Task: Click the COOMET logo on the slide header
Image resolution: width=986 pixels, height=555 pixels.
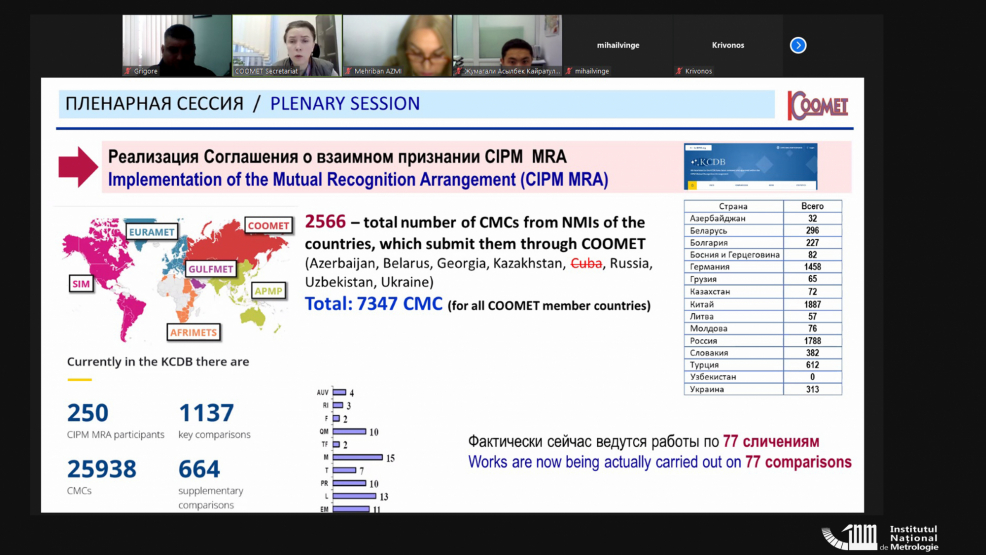Action: [818, 105]
